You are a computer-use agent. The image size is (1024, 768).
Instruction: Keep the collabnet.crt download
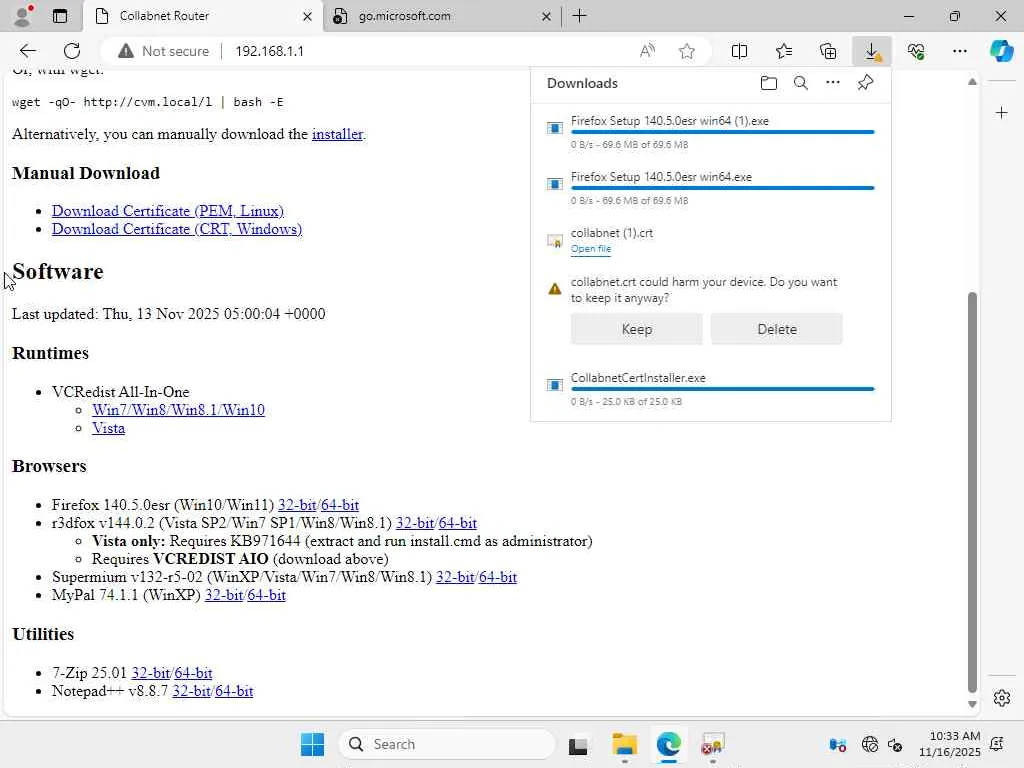click(637, 329)
